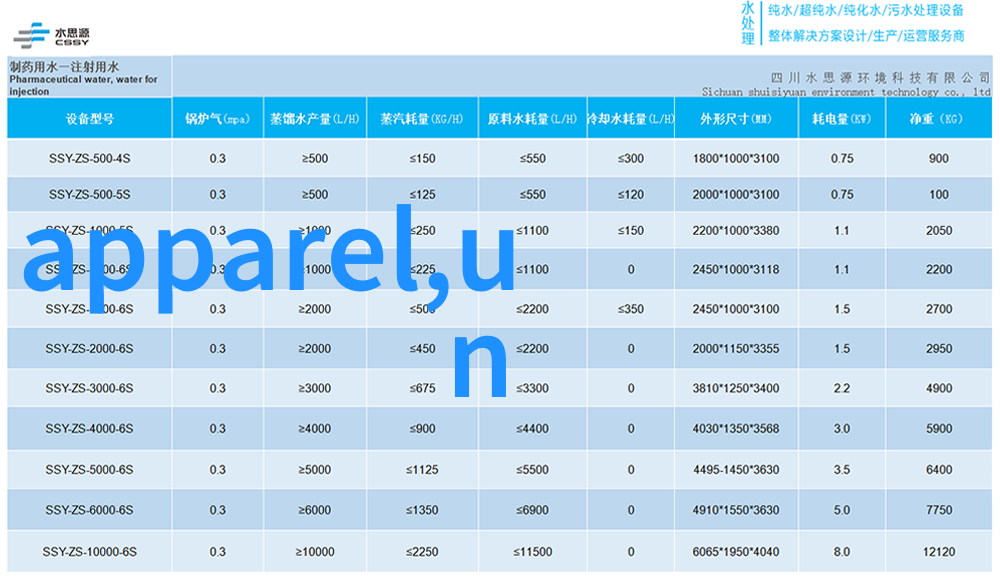
Task: Click the 水处理 vertical text logo
Action: 747,22
